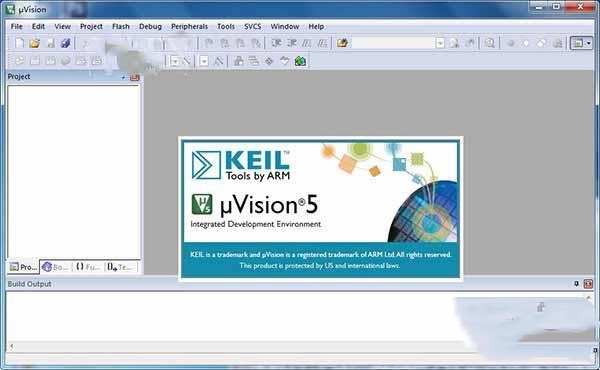The height and width of the screenshot is (370, 600).
Task: Click the Save All icon
Action: [65, 43]
